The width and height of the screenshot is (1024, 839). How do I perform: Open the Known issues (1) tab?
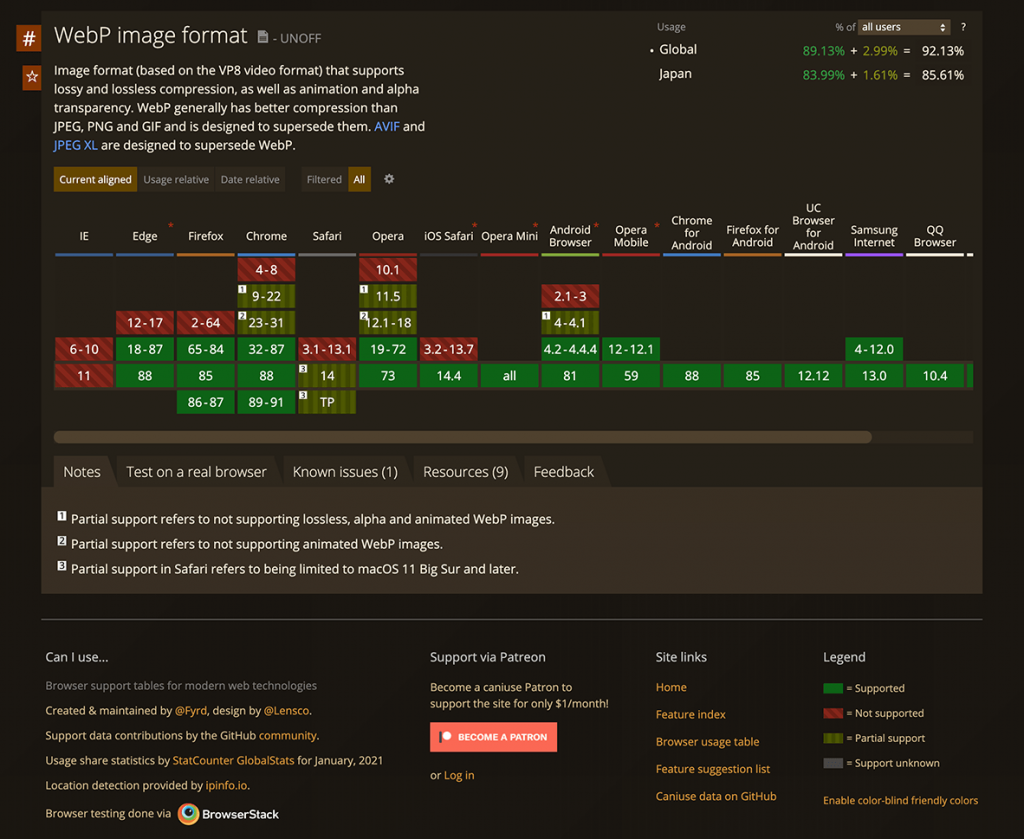tap(344, 471)
